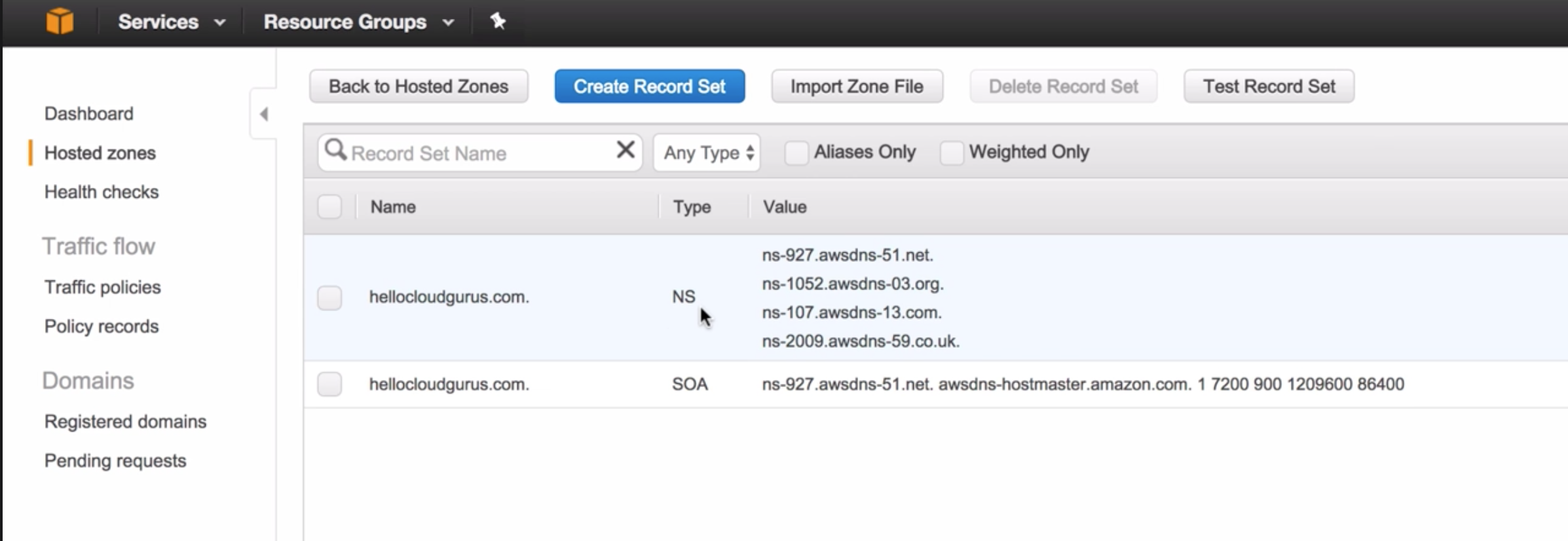Open Traffic policies in the sidebar
The height and width of the screenshot is (541, 1568).
point(103,288)
